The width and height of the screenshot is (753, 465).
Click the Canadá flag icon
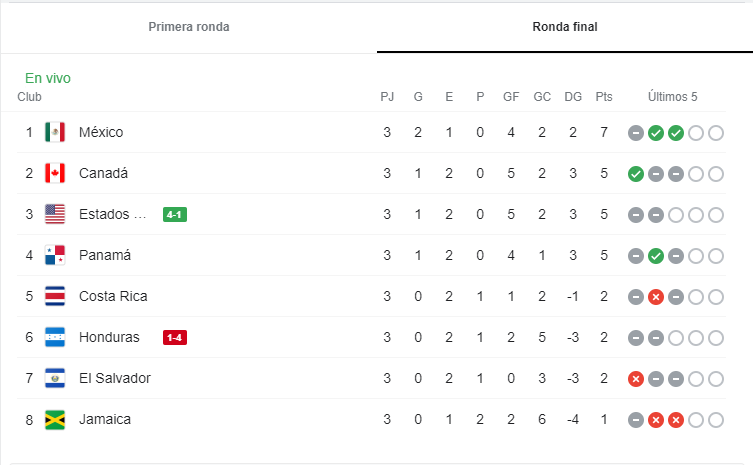(55, 173)
